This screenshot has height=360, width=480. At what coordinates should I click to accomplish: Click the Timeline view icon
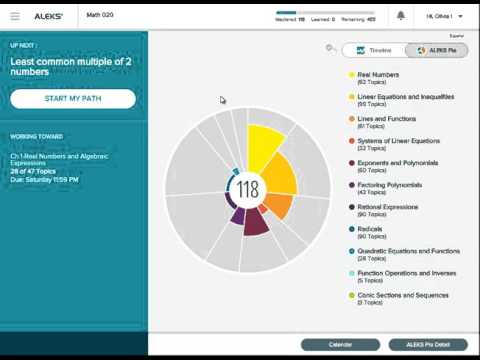[361, 50]
